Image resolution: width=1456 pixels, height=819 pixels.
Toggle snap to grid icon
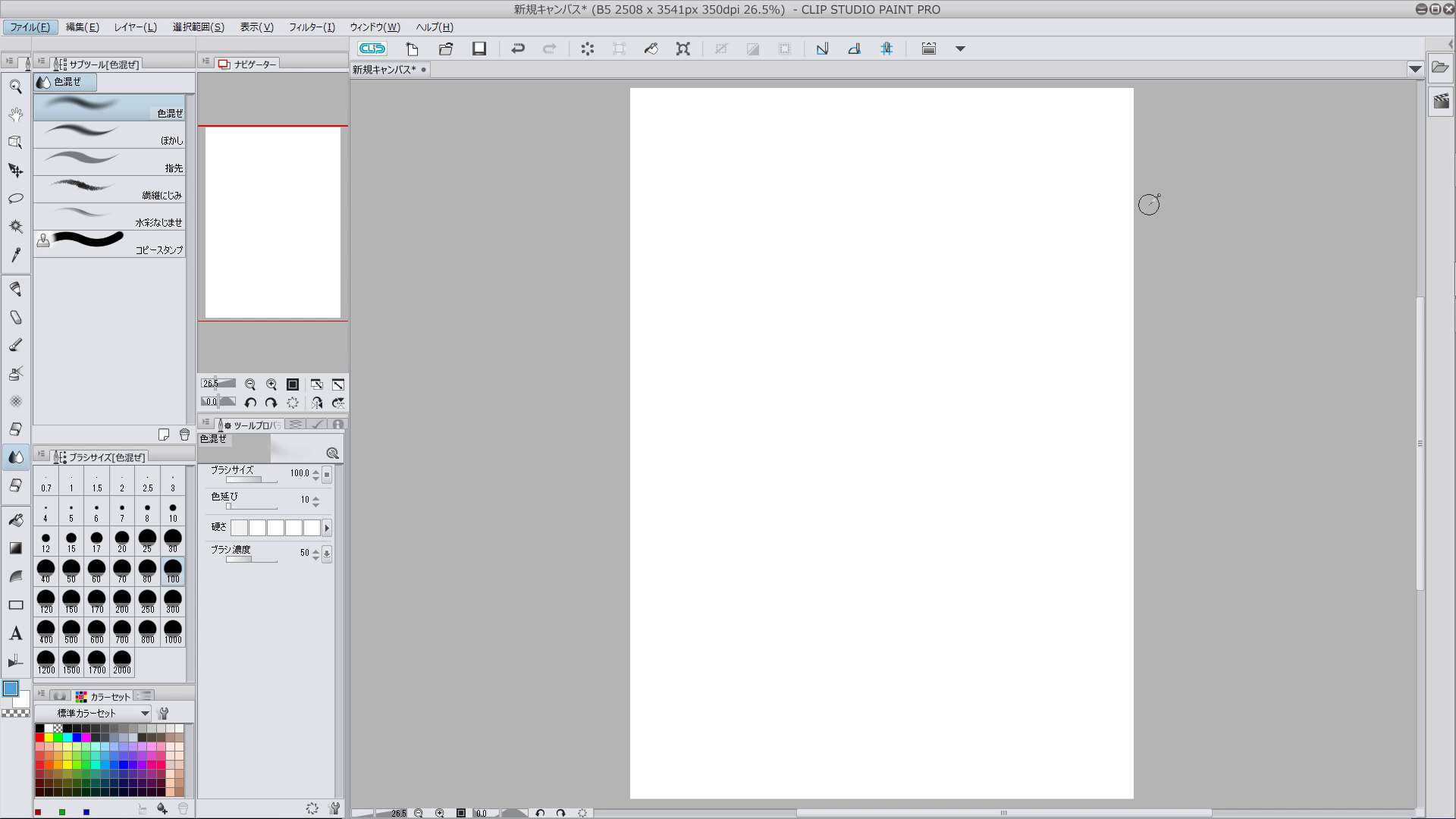click(x=886, y=49)
